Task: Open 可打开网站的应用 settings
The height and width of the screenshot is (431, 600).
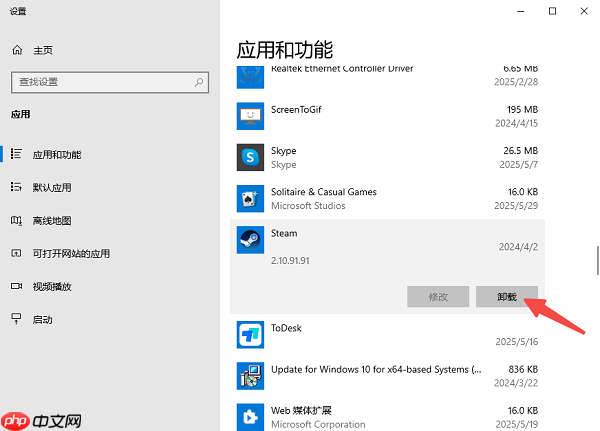Action: tap(71, 253)
